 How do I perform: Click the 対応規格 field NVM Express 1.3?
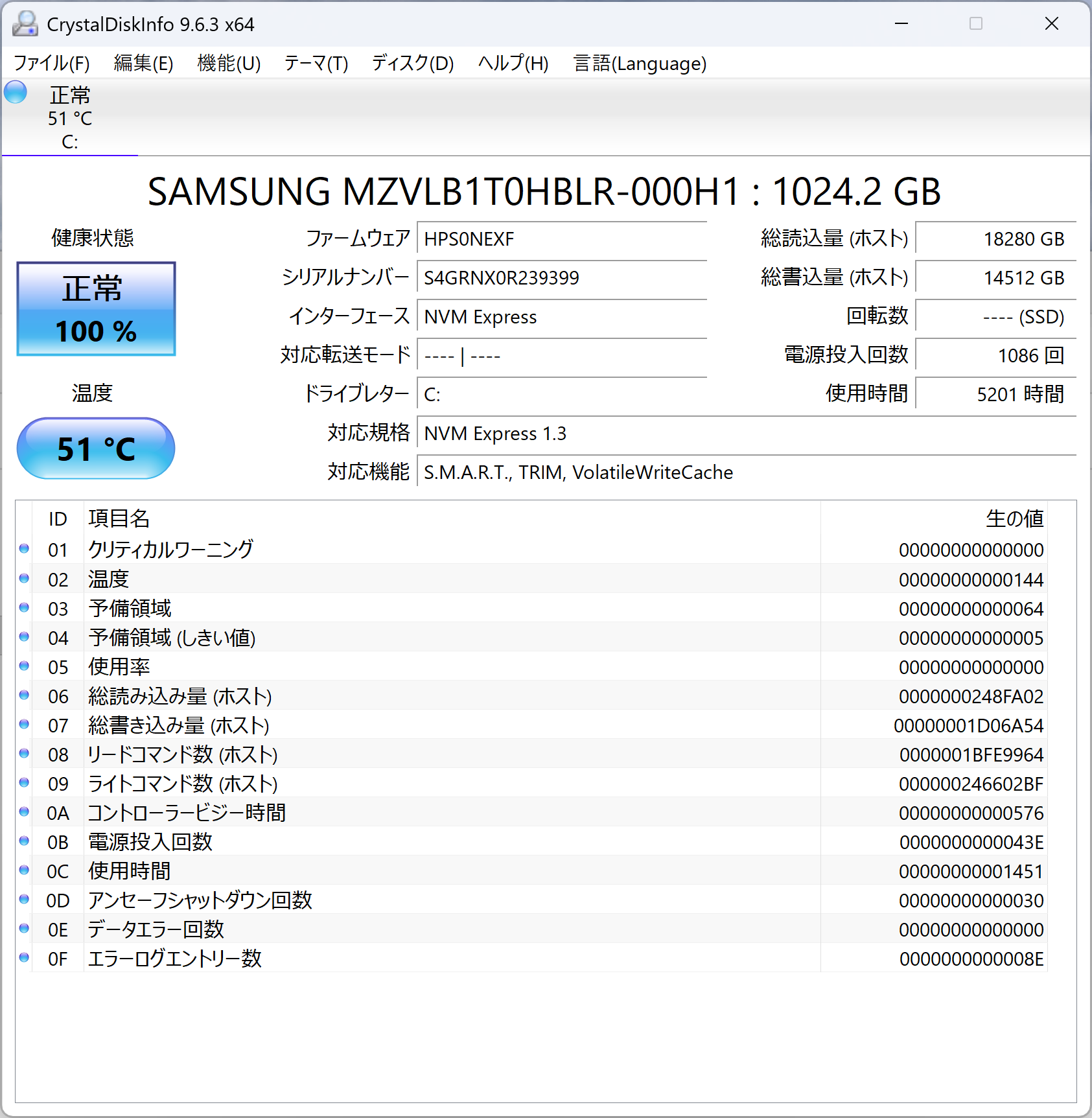coord(747,433)
